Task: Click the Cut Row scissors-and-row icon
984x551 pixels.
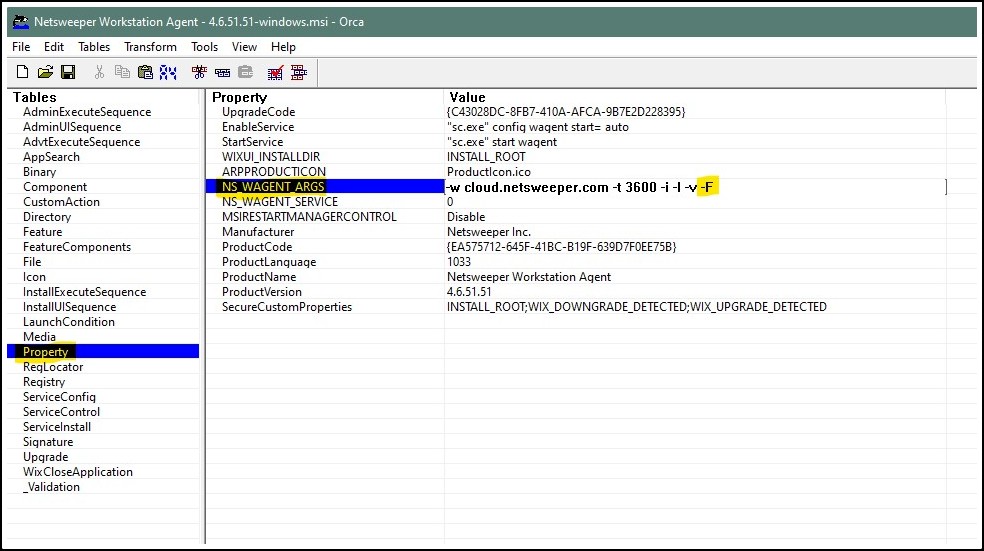Action: pos(200,72)
